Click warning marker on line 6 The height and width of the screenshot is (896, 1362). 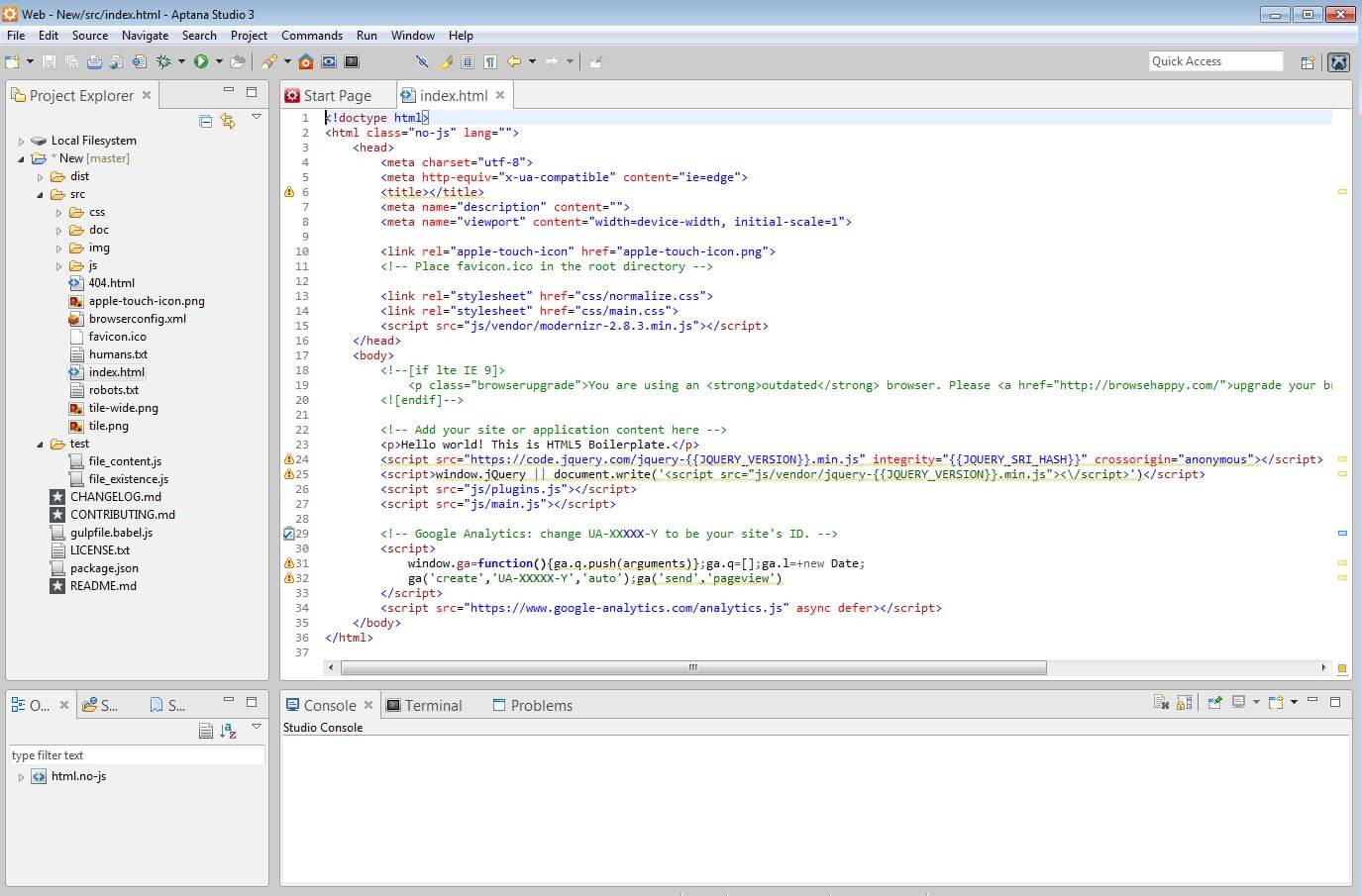pyautogui.click(x=289, y=192)
